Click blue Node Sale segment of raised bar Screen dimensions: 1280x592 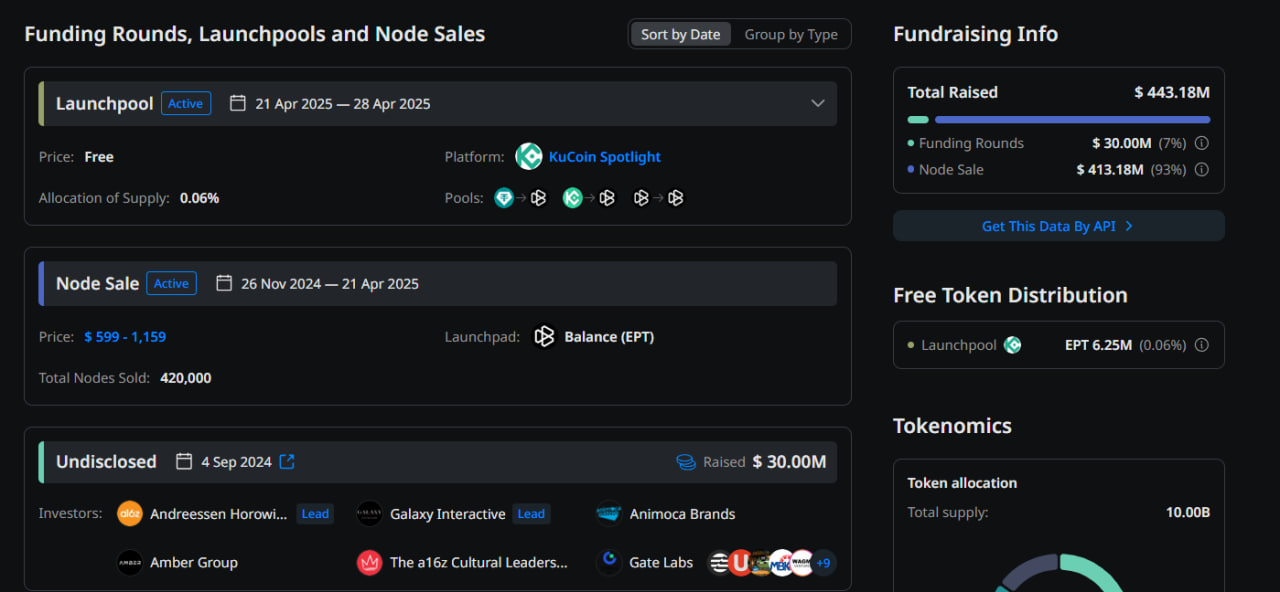pos(1072,119)
